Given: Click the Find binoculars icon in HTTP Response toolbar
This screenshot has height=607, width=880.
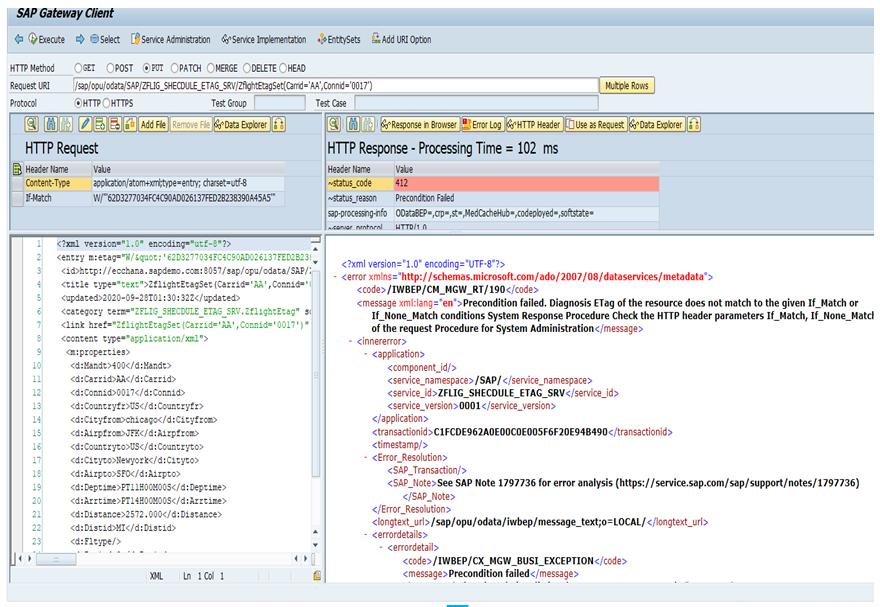Looking at the screenshot, I should point(354,125).
